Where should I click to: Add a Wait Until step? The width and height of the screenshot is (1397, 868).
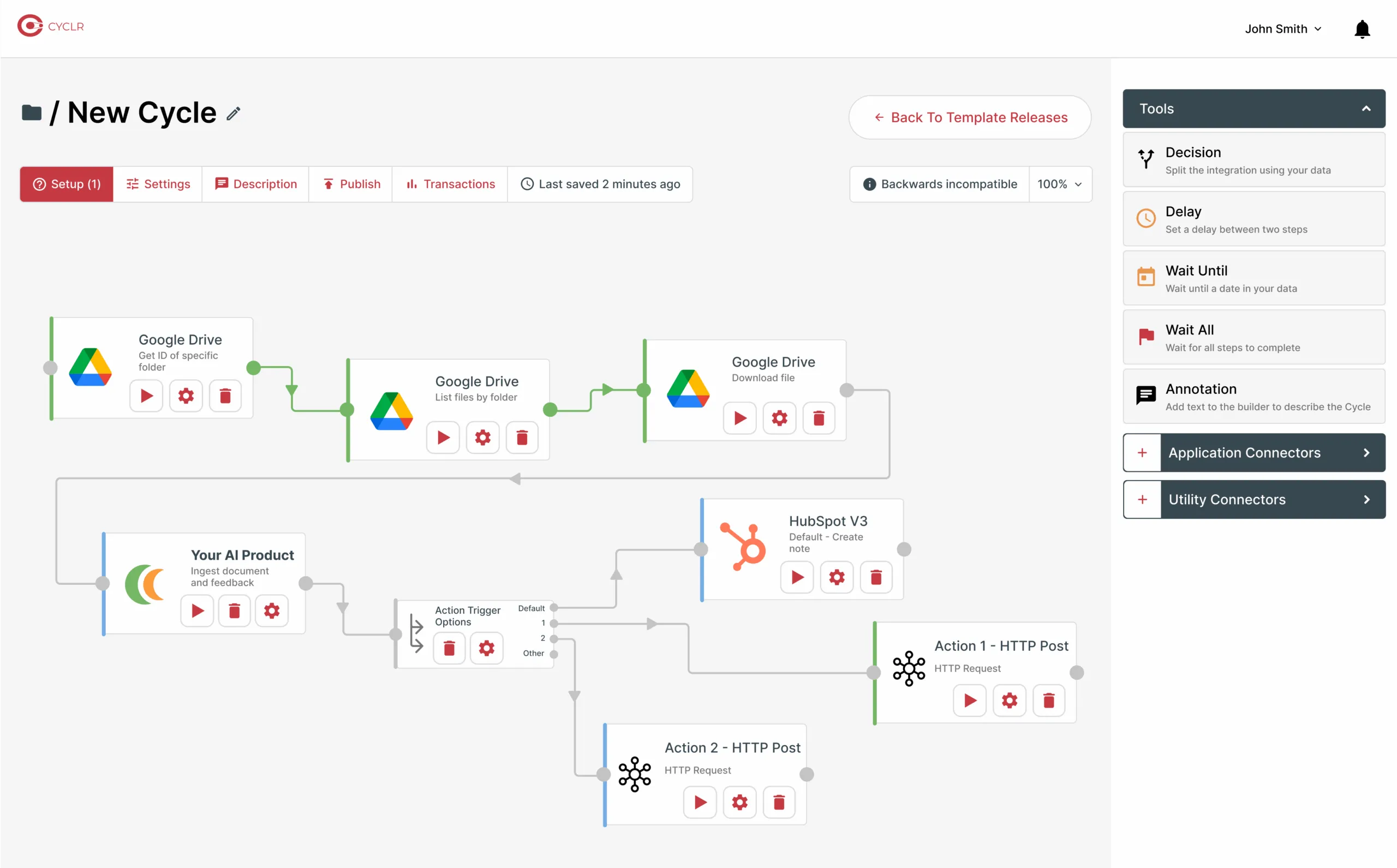click(1252, 278)
